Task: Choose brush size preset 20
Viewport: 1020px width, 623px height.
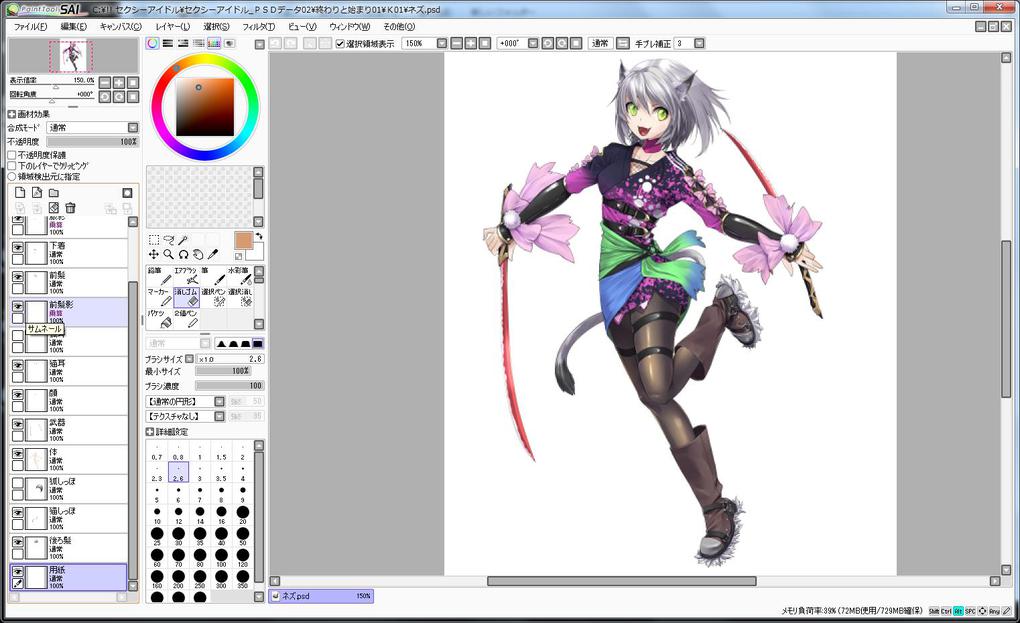Action: pos(243,516)
